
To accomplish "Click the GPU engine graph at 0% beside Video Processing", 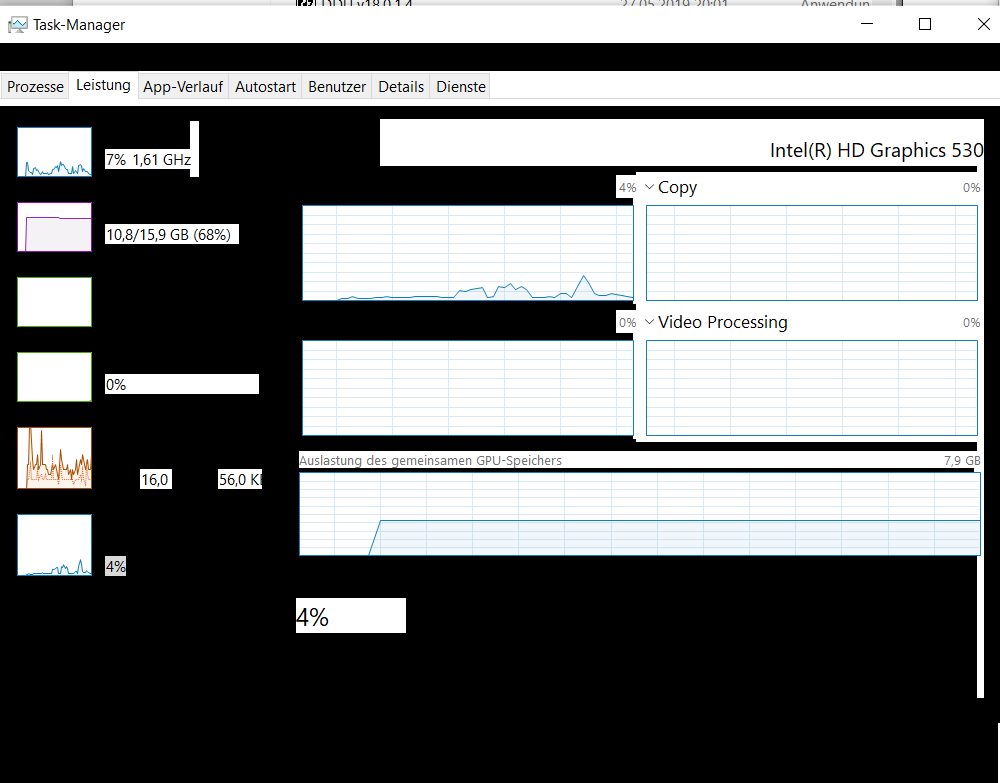I will 467,388.
